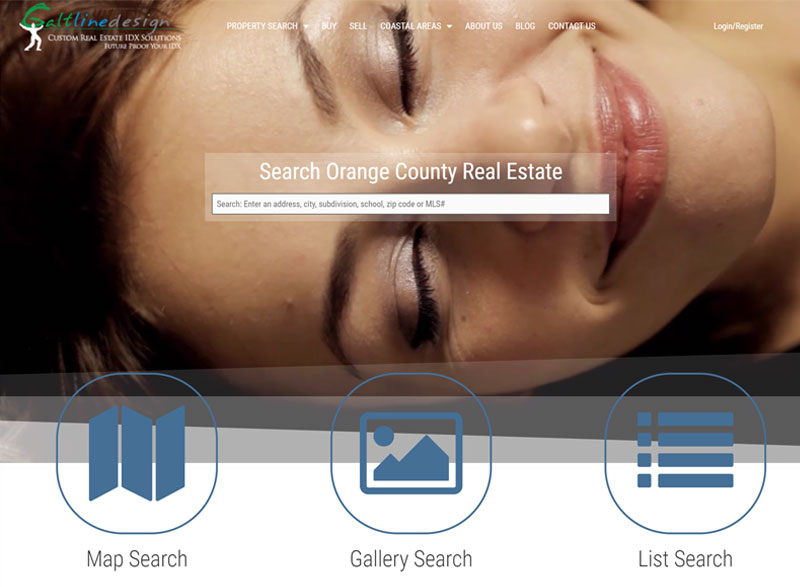Click the Login/Register link
Viewport: 800px width, 587px height.
tap(738, 26)
